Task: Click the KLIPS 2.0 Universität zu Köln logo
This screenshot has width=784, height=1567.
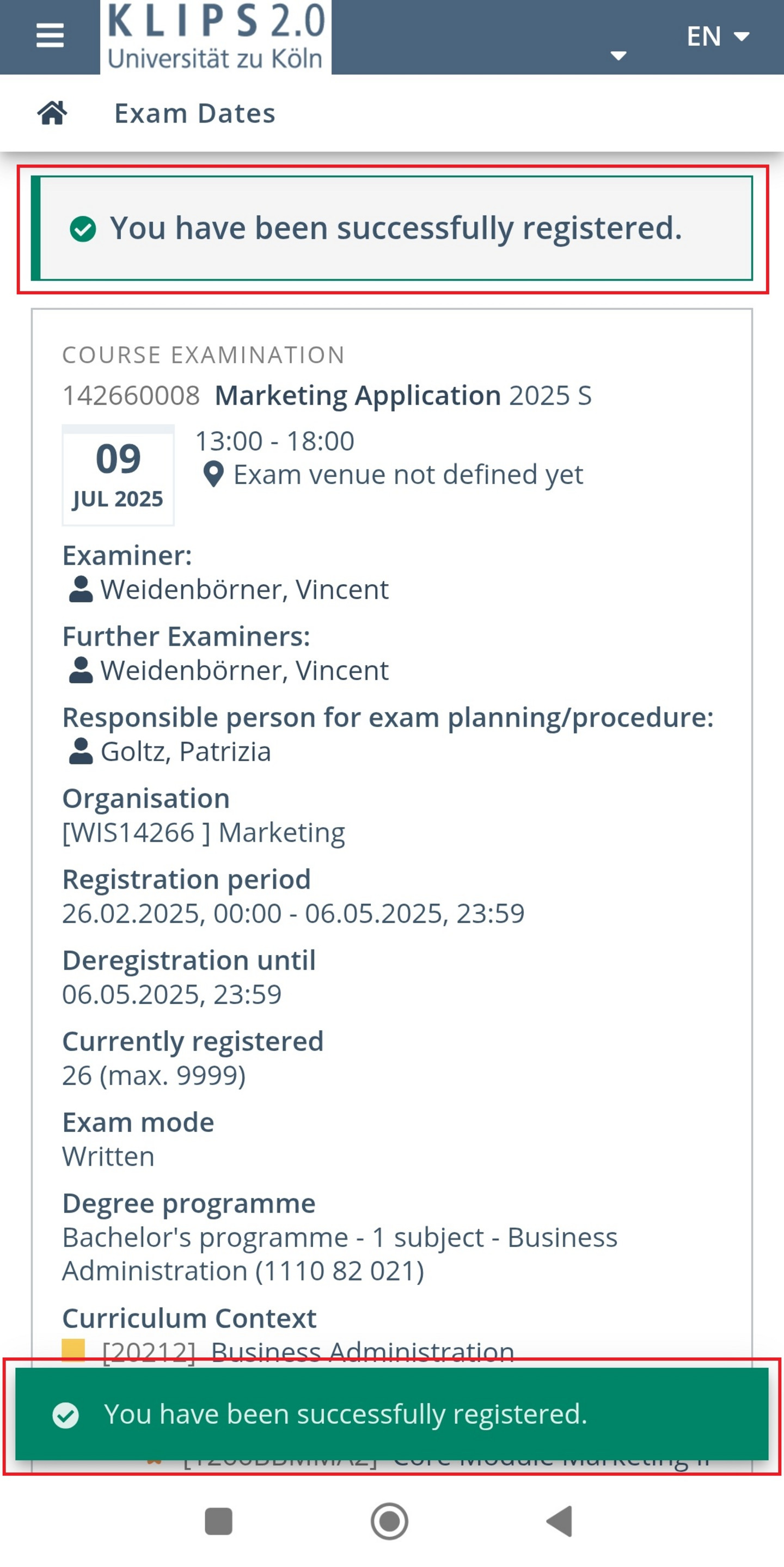Action: (x=215, y=37)
